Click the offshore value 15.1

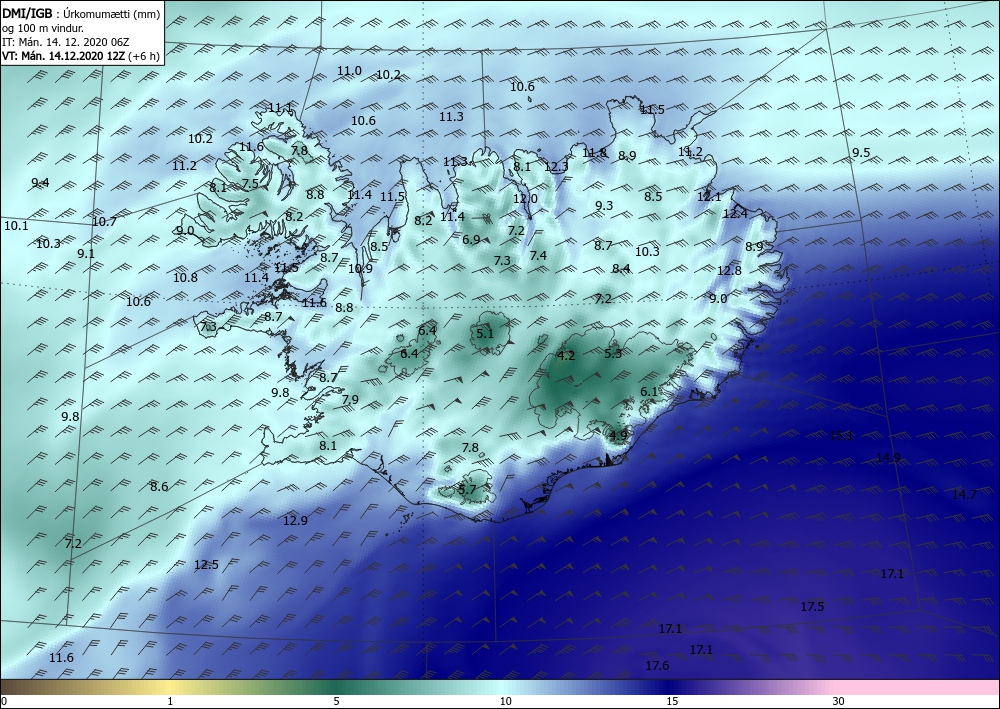click(x=842, y=435)
